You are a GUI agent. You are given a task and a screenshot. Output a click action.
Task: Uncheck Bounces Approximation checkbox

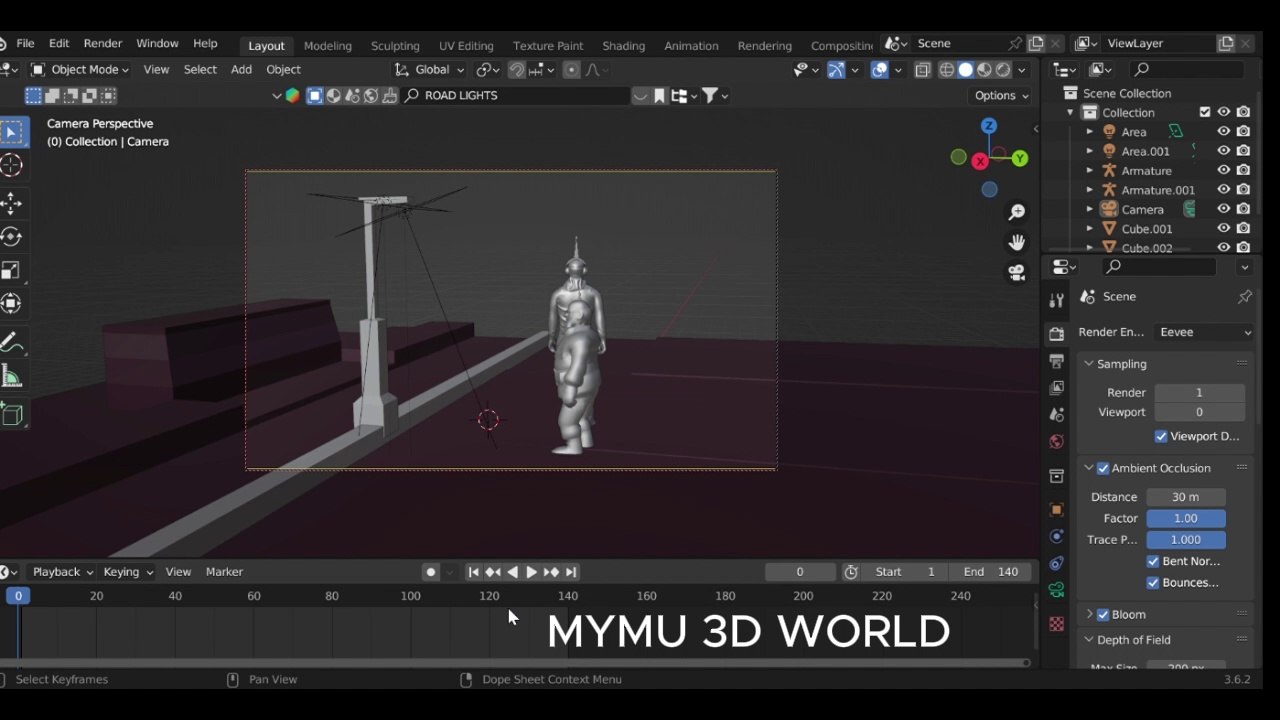[1153, 582]
